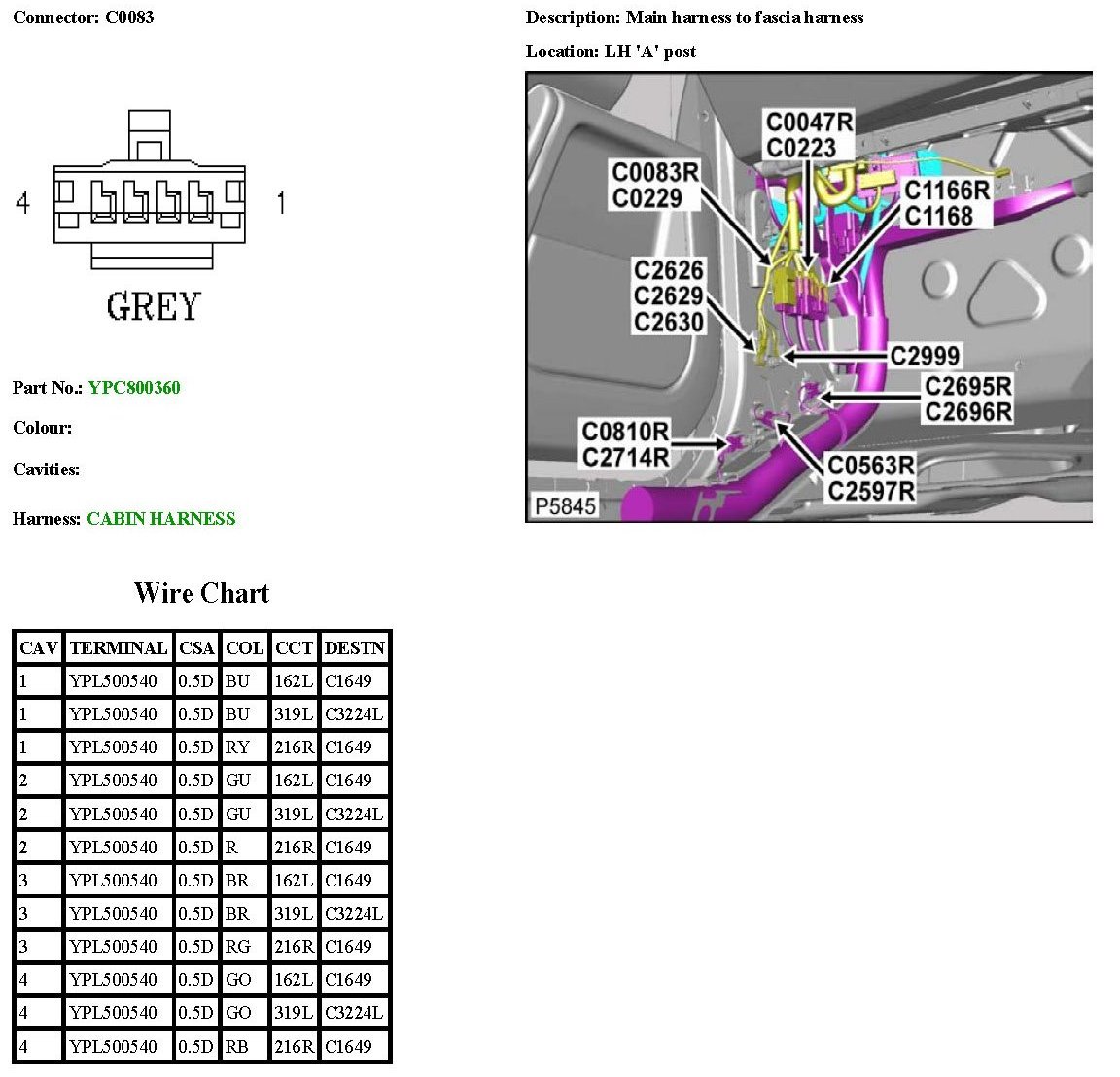Viewport: 1120px width, 1077px height.
Task: Click the CCT column header
Action: [294, 647]
